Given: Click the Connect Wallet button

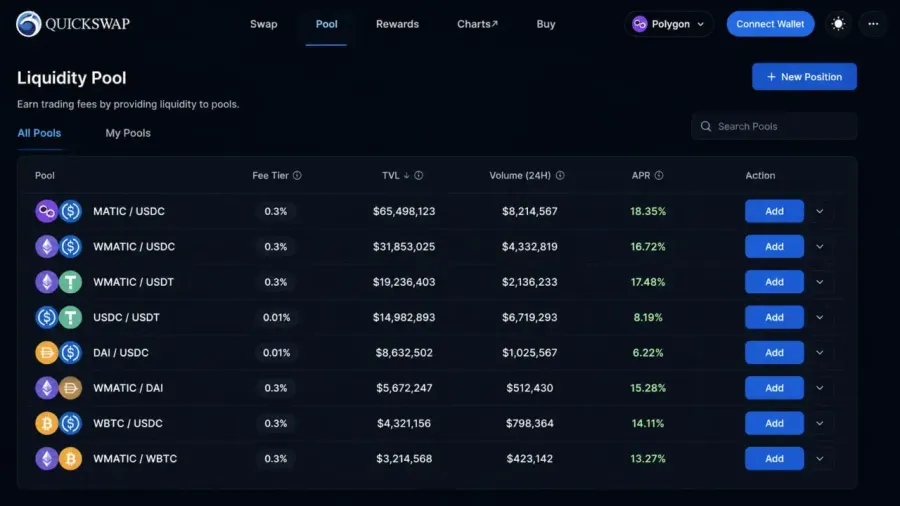Looking at the screenshot, I should pyautogui.click(x=770, y=24).
